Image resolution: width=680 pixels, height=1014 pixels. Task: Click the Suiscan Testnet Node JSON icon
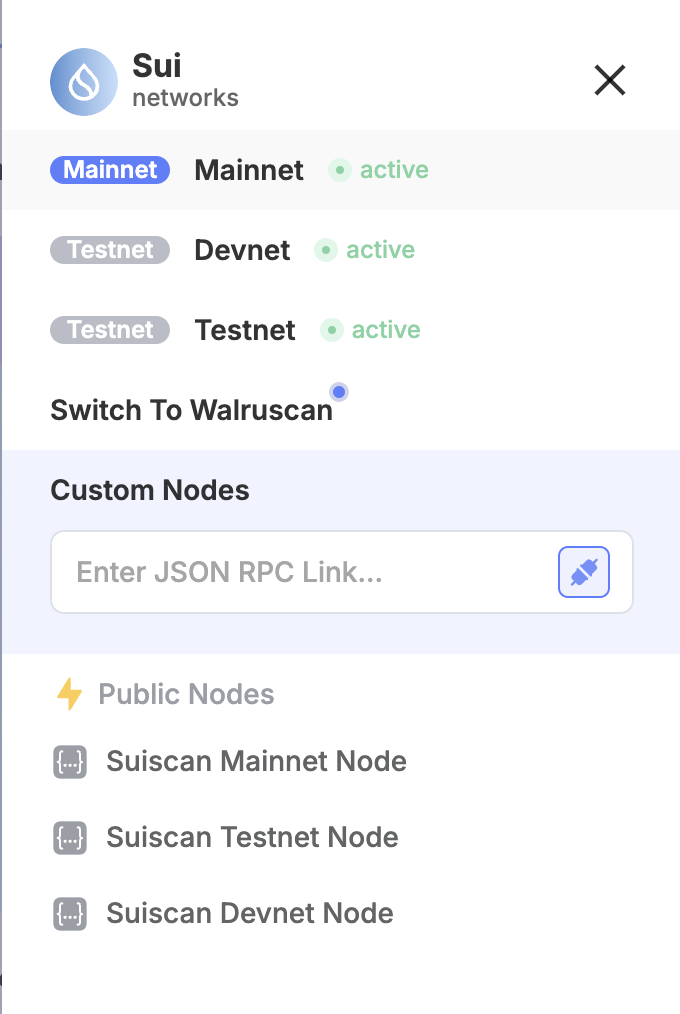[x=70, y=837]
